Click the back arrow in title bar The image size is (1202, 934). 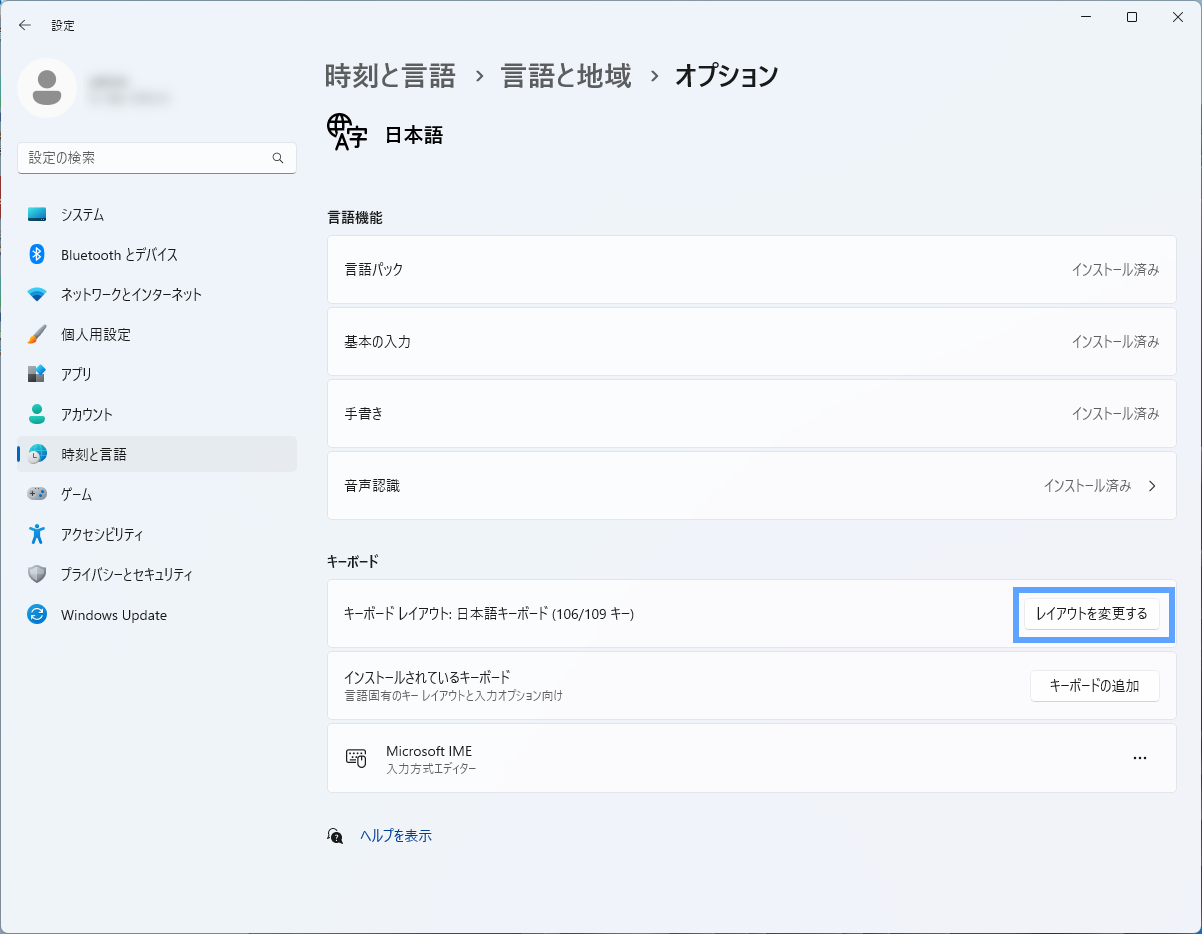pos(25,25)
